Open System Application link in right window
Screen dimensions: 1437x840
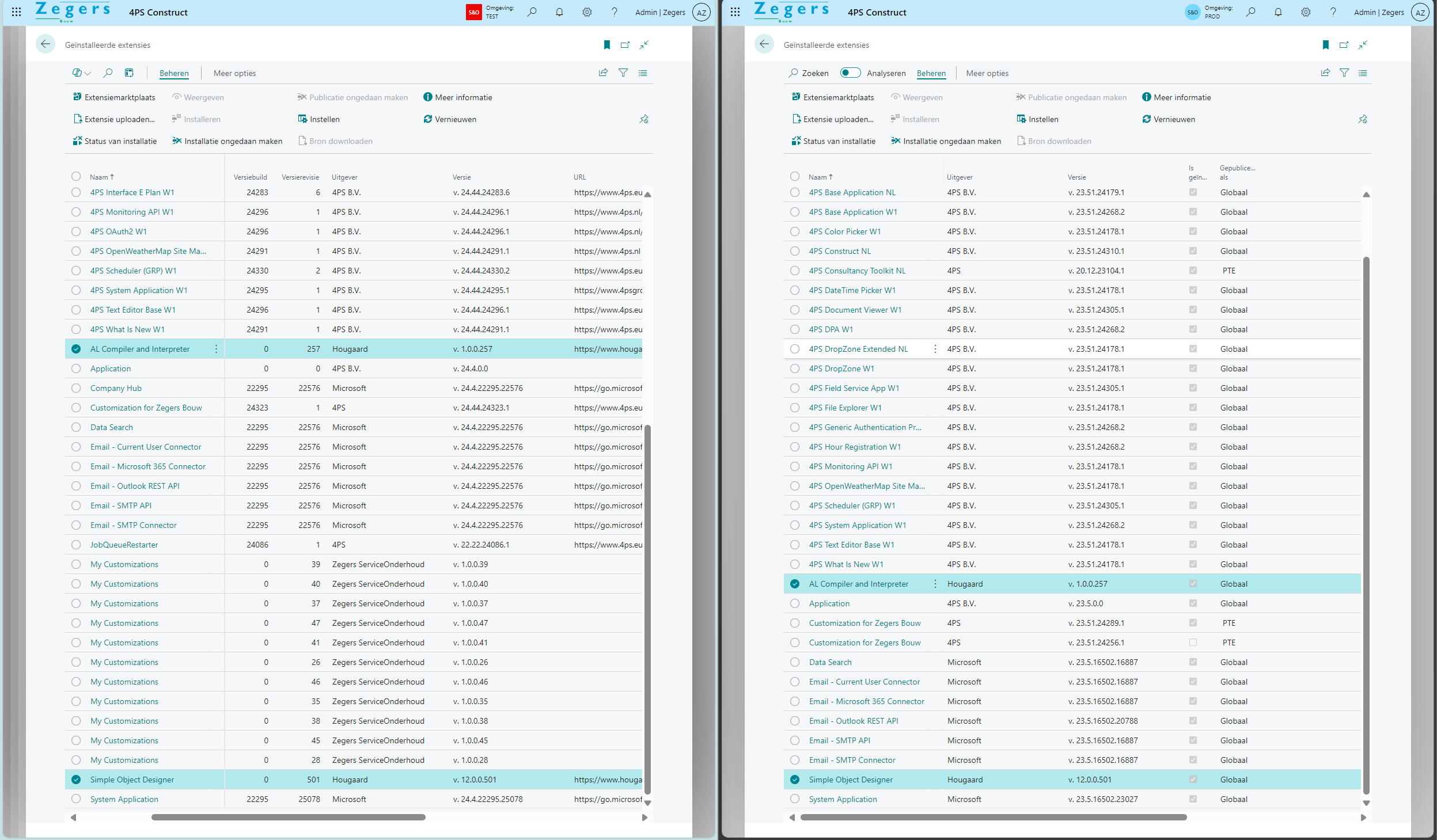(x=843, y=799)
